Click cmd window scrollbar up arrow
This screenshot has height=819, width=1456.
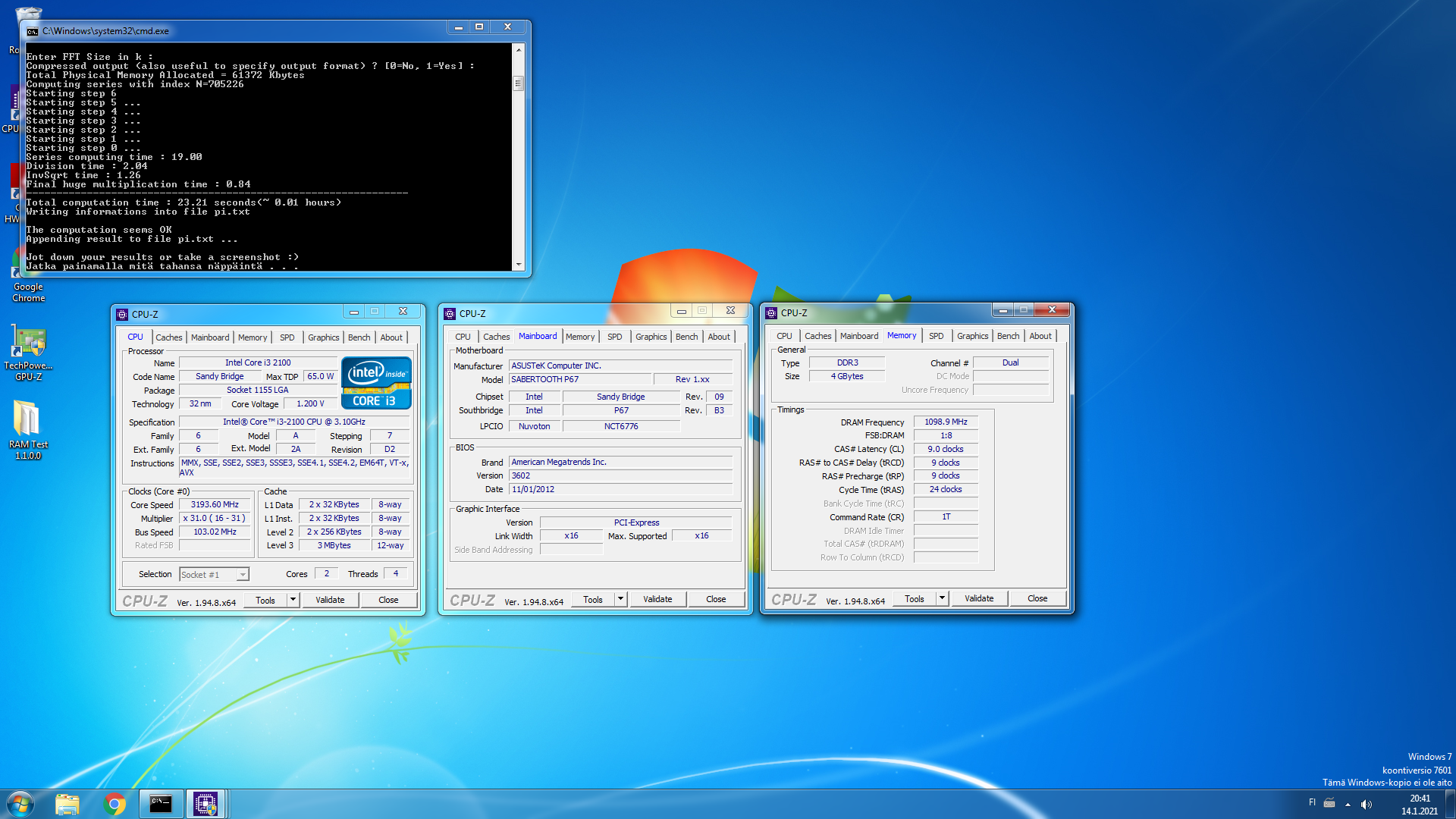click(519, 49)
